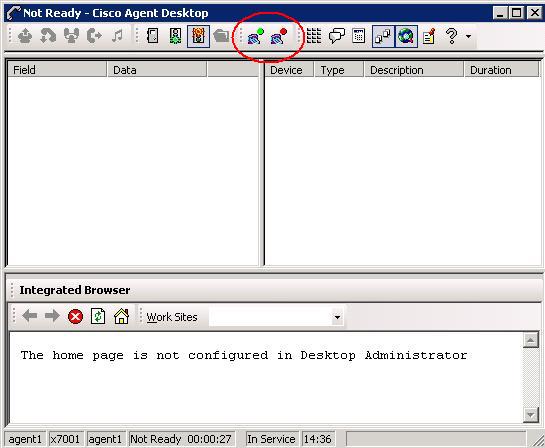Click the Conference call icon
545x448 pixels.
(x=71, y=36)
